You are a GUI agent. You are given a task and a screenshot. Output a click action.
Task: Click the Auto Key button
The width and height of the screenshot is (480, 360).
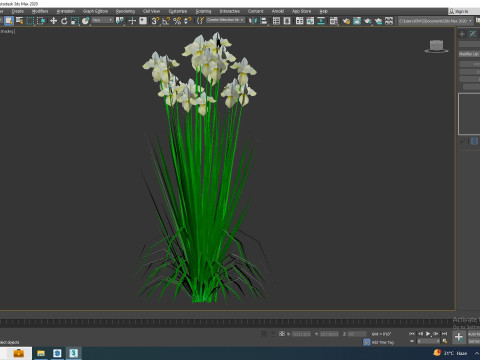click(x=474, y=334)
